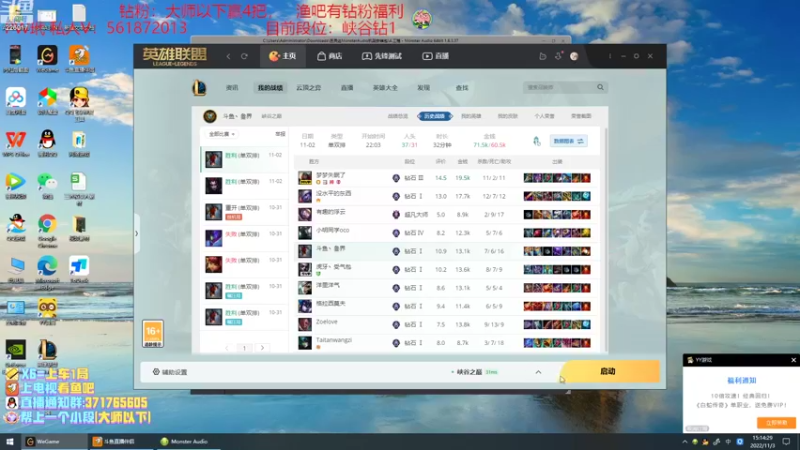800x450 pixels.
Task: Select 查找 in the sub-navigation
Action: (462, 88)
